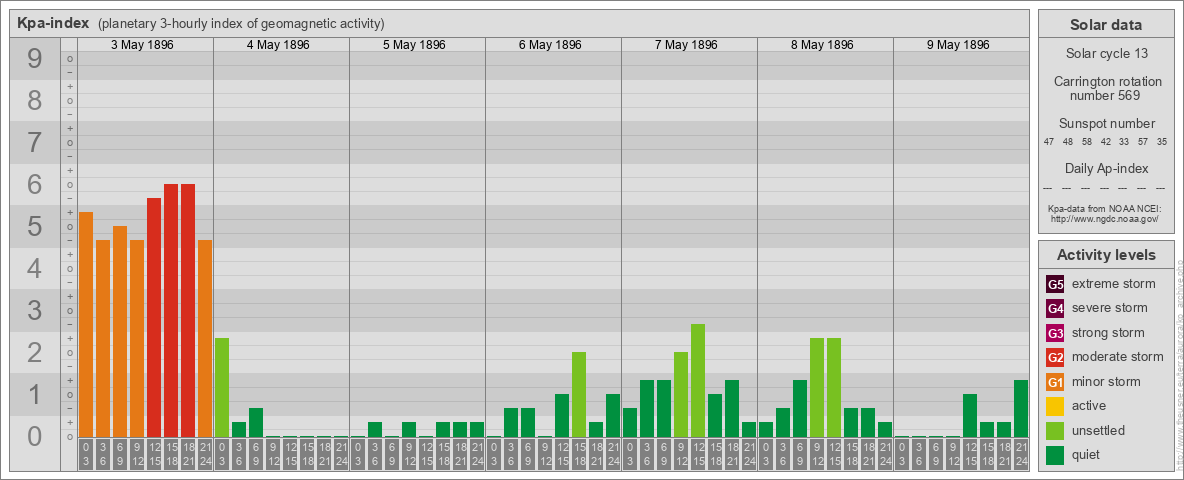
Task: Click sunspot number value 42
Action: click(x=1105, y=142)
